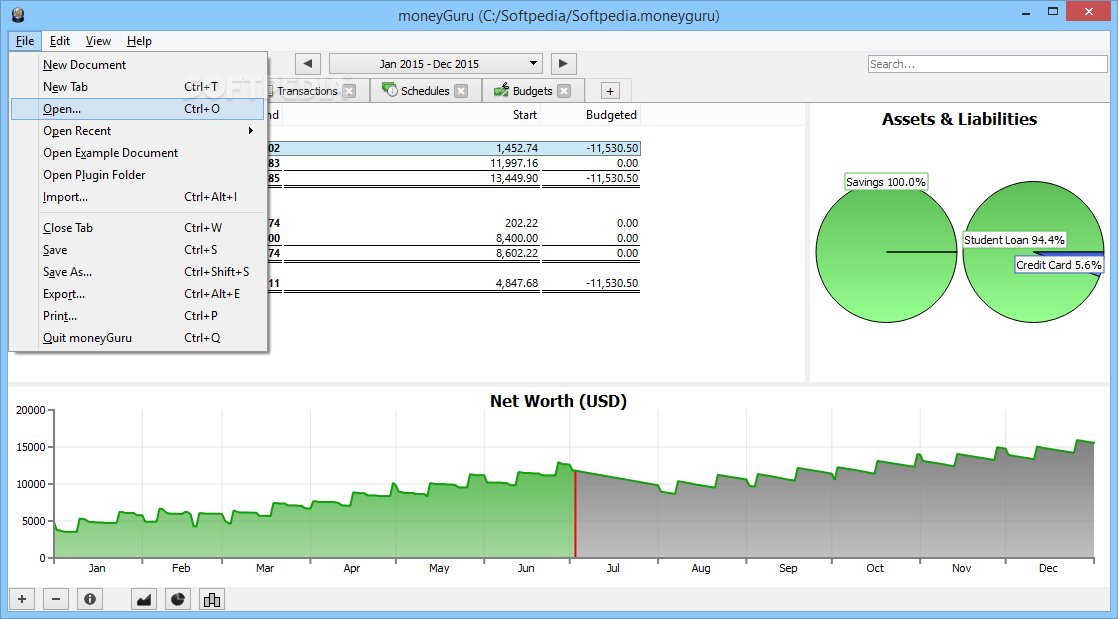1118x619 pixels.
Task: Select Close Tab menu item
Action: click(139, 227)
